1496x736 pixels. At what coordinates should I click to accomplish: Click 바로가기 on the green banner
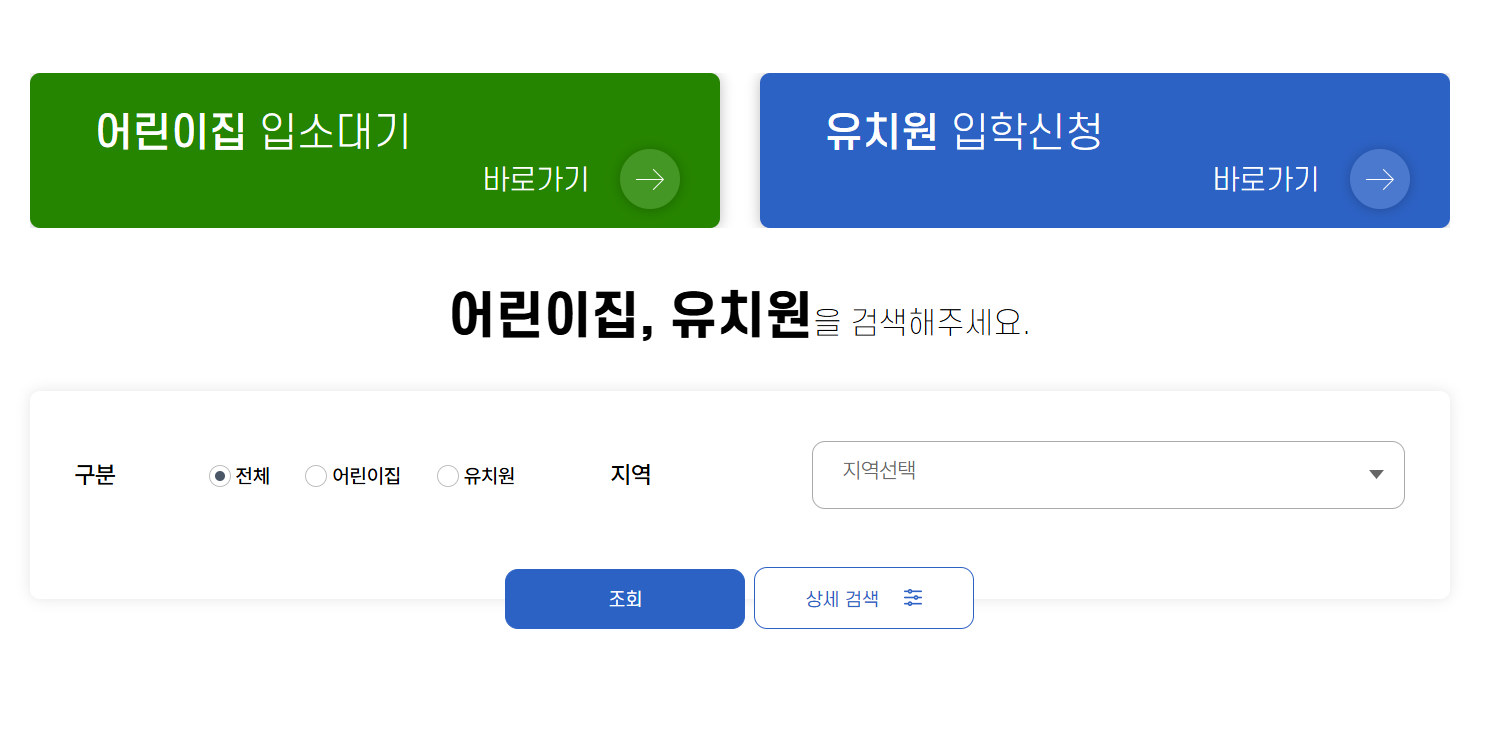tap(536, 179)
